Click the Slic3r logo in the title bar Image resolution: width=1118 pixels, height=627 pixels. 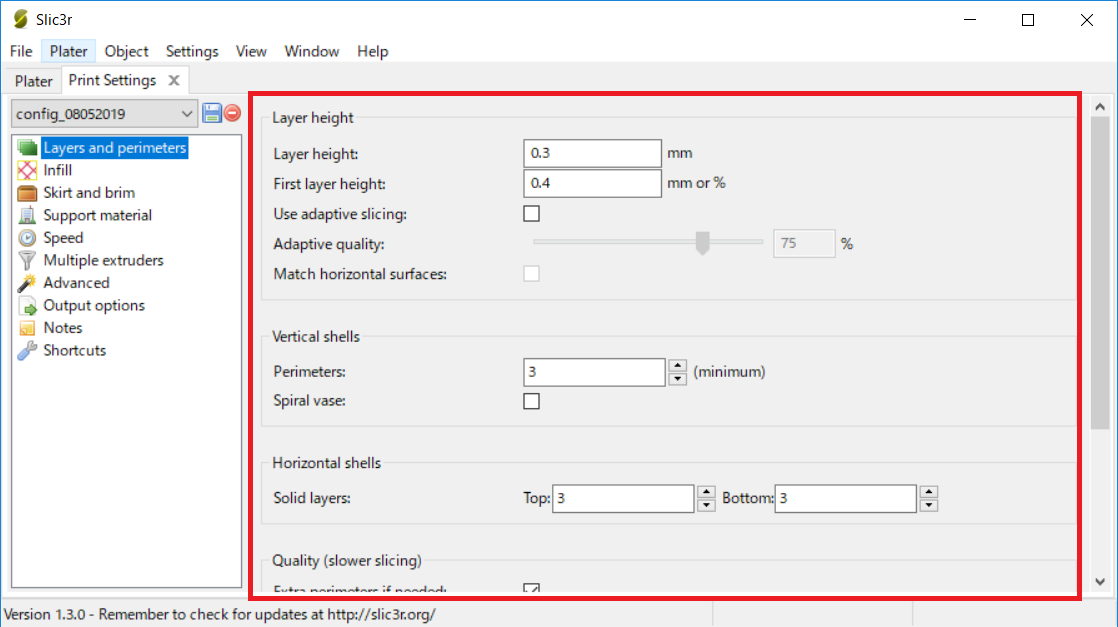(20, 19)
